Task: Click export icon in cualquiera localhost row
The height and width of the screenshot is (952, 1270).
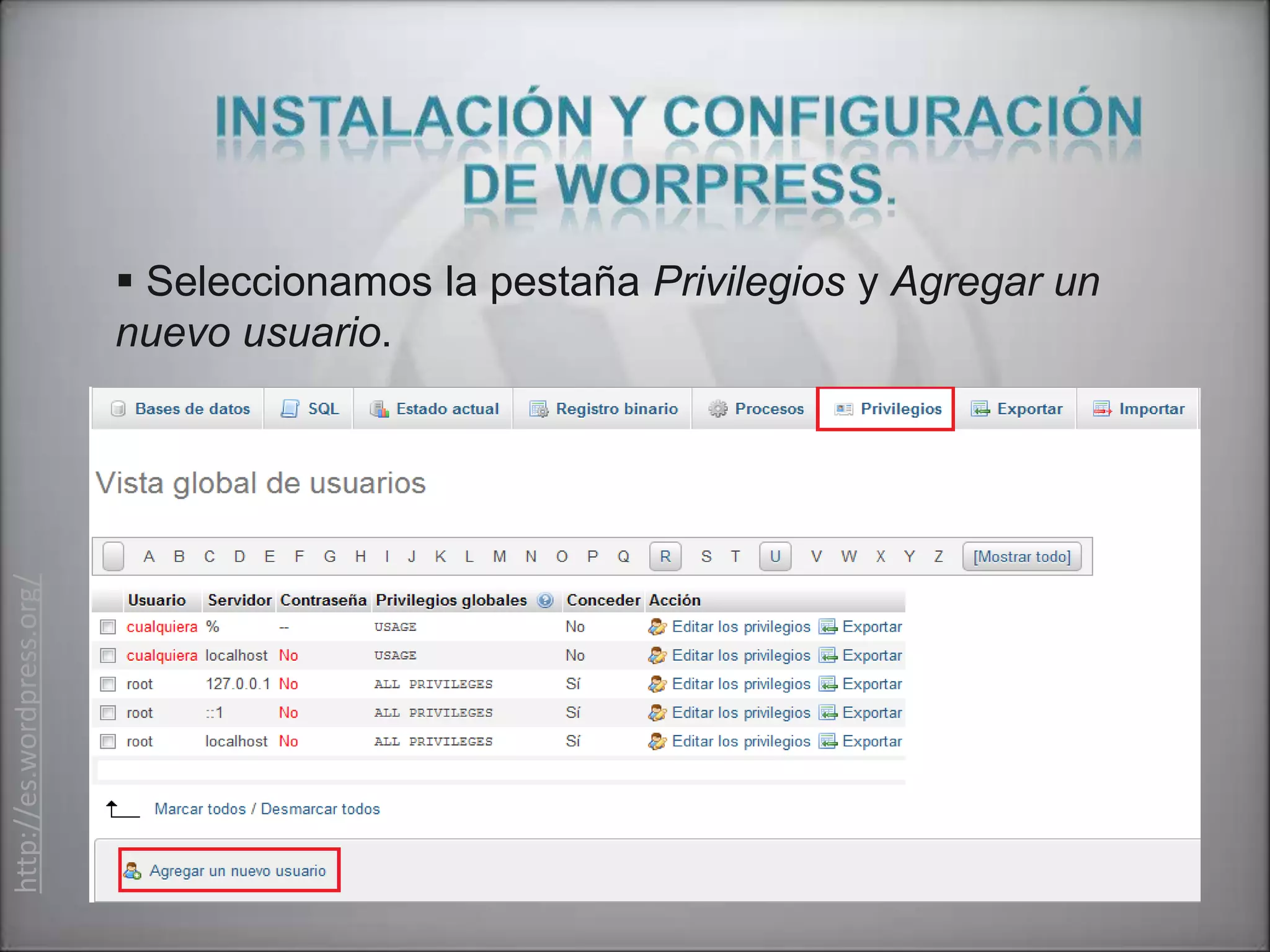Action: coord(828,655)
